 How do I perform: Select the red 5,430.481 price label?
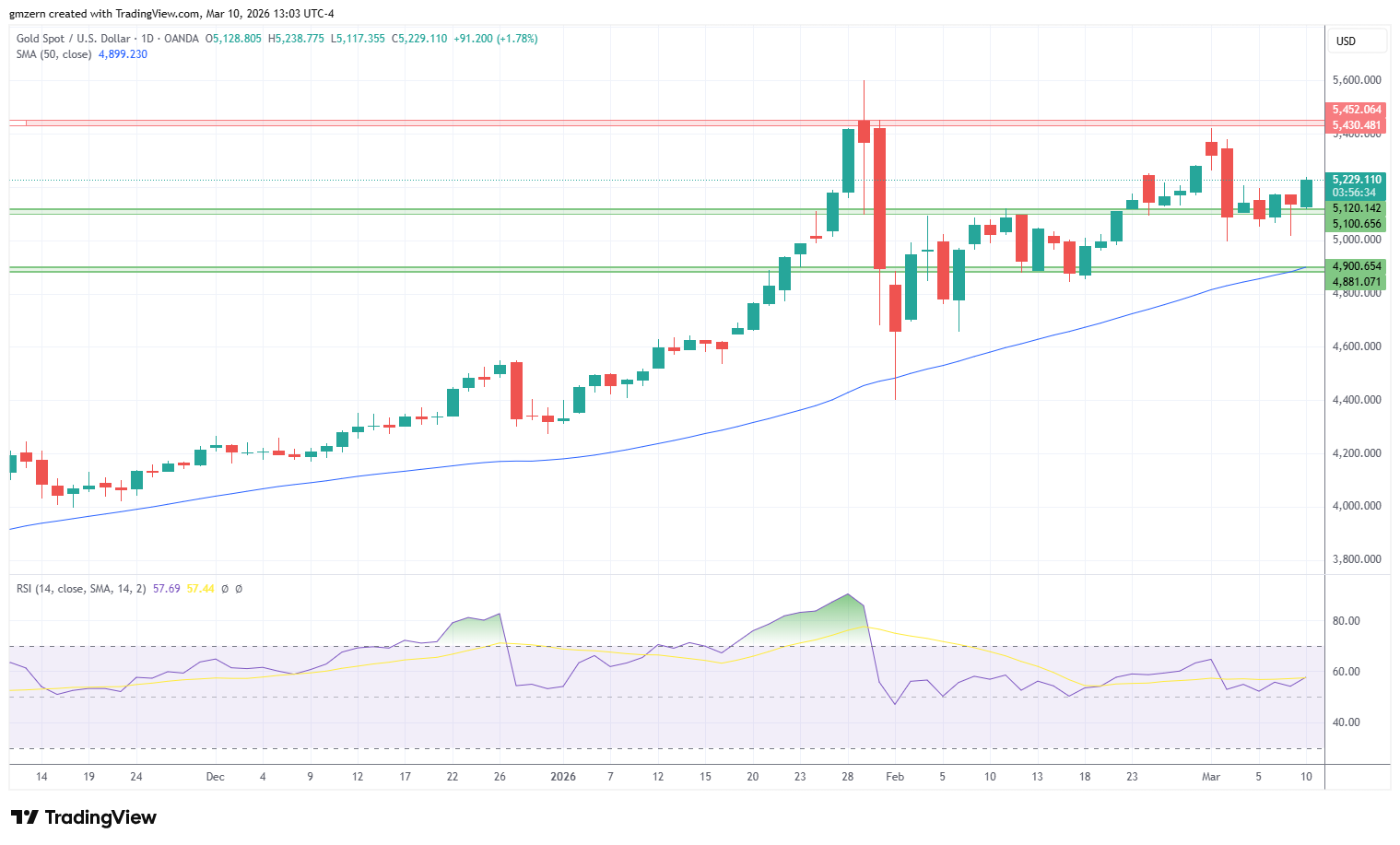[x=1356, y=125]
